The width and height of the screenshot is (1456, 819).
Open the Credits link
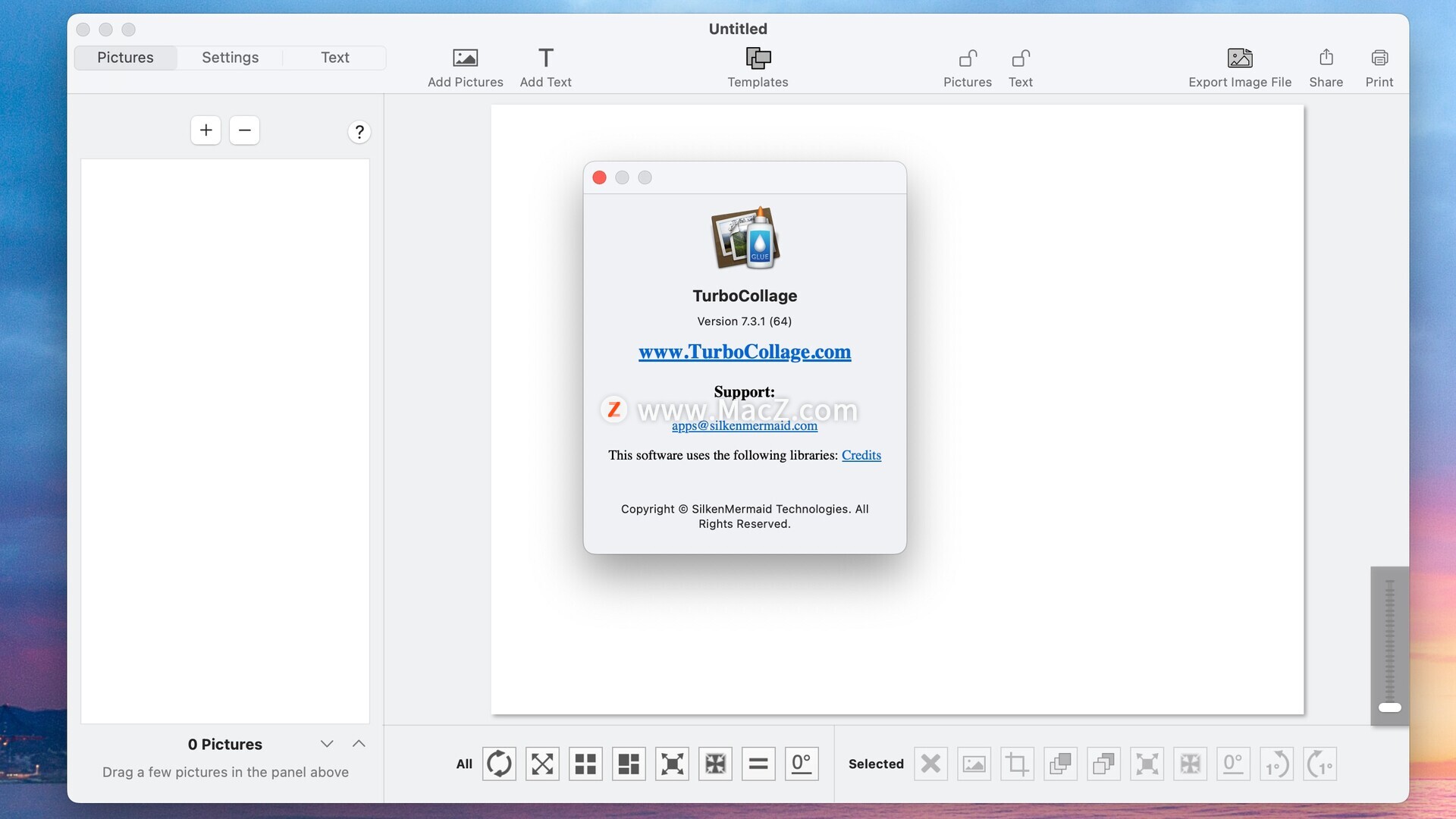(861, 455)
